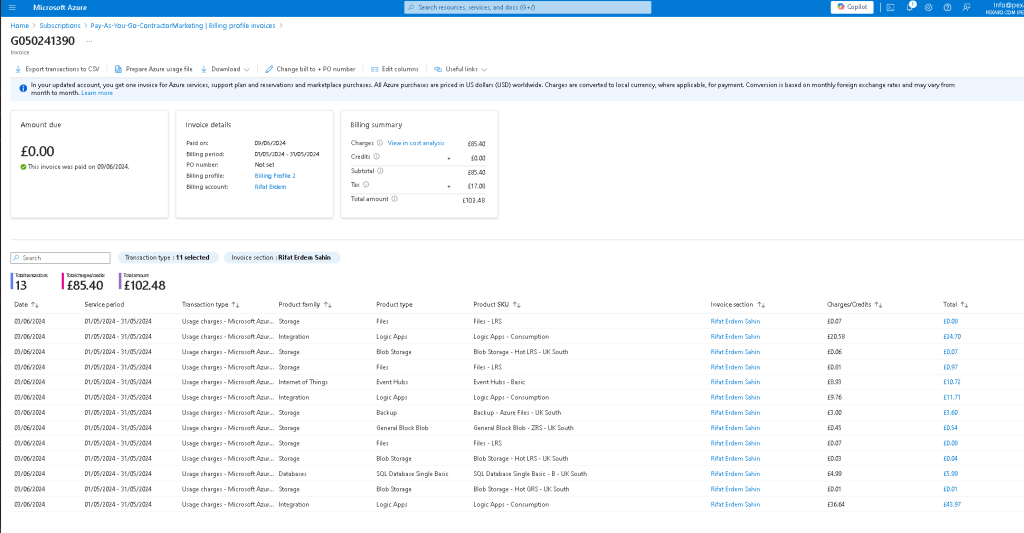1024x533 pixels.
Task: Sort by the Product family column
Action: point(305,304)
